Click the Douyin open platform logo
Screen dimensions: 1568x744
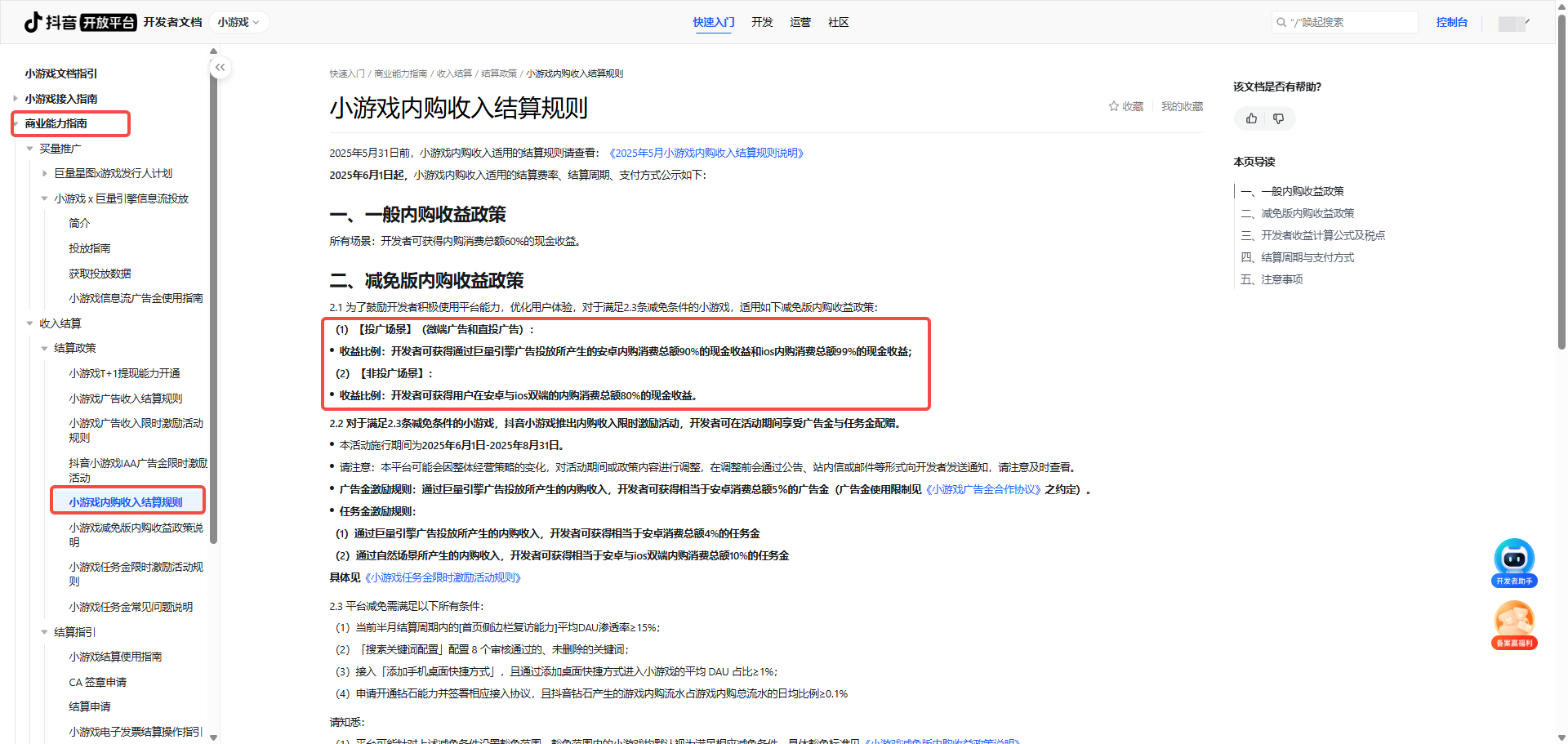pos(79,22)
